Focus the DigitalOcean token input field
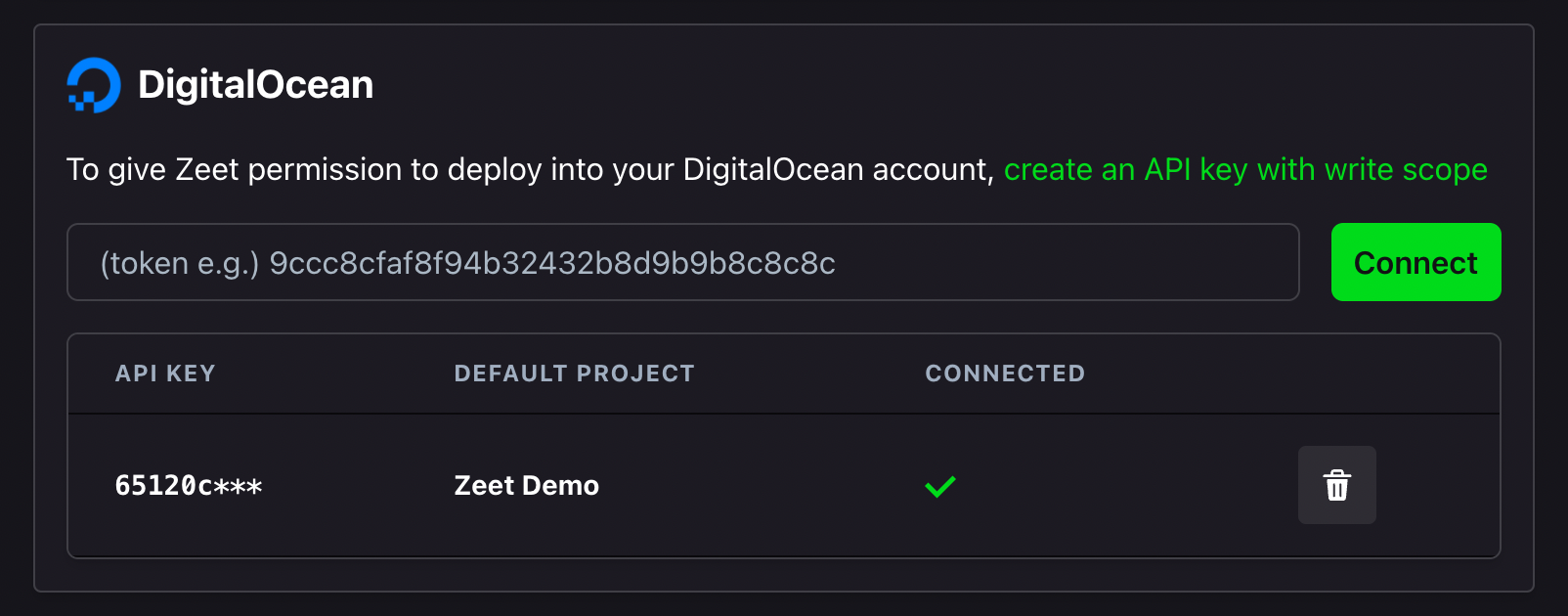The image size is (1568, 616). tap(682, 262)
